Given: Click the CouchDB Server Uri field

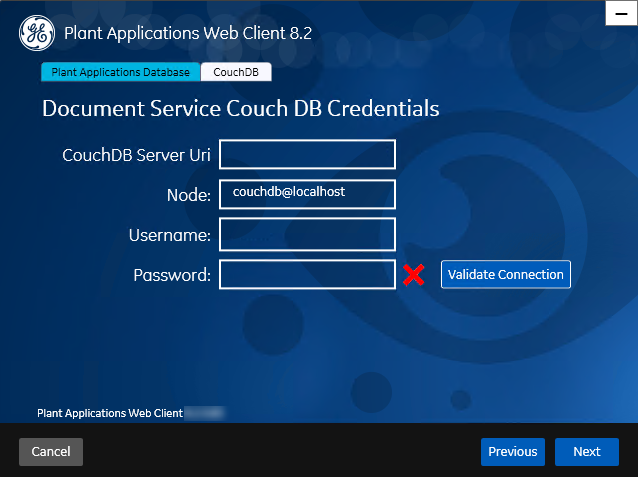Looking at the screenshot, I should 307,154.
